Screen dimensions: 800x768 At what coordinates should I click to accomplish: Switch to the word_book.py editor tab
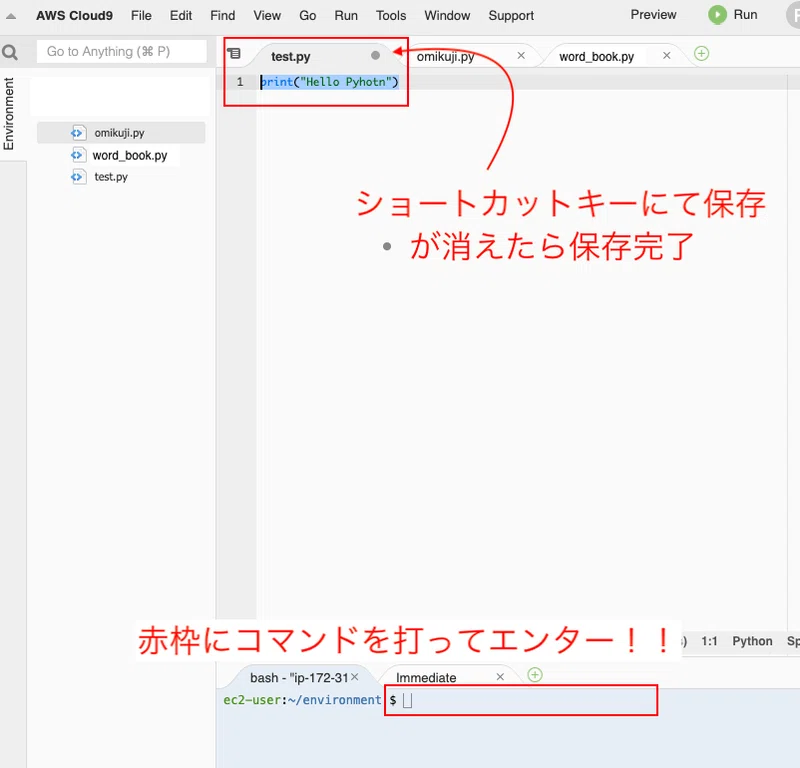point(596,57)
